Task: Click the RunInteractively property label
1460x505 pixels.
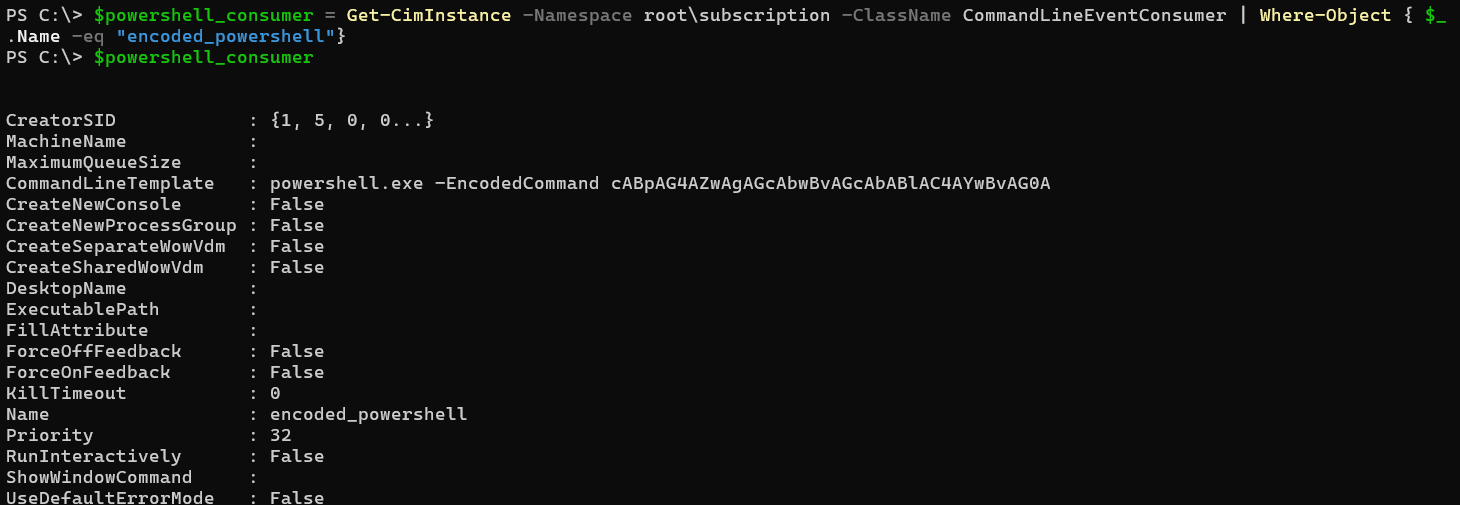Action: (x=94, y=456)
